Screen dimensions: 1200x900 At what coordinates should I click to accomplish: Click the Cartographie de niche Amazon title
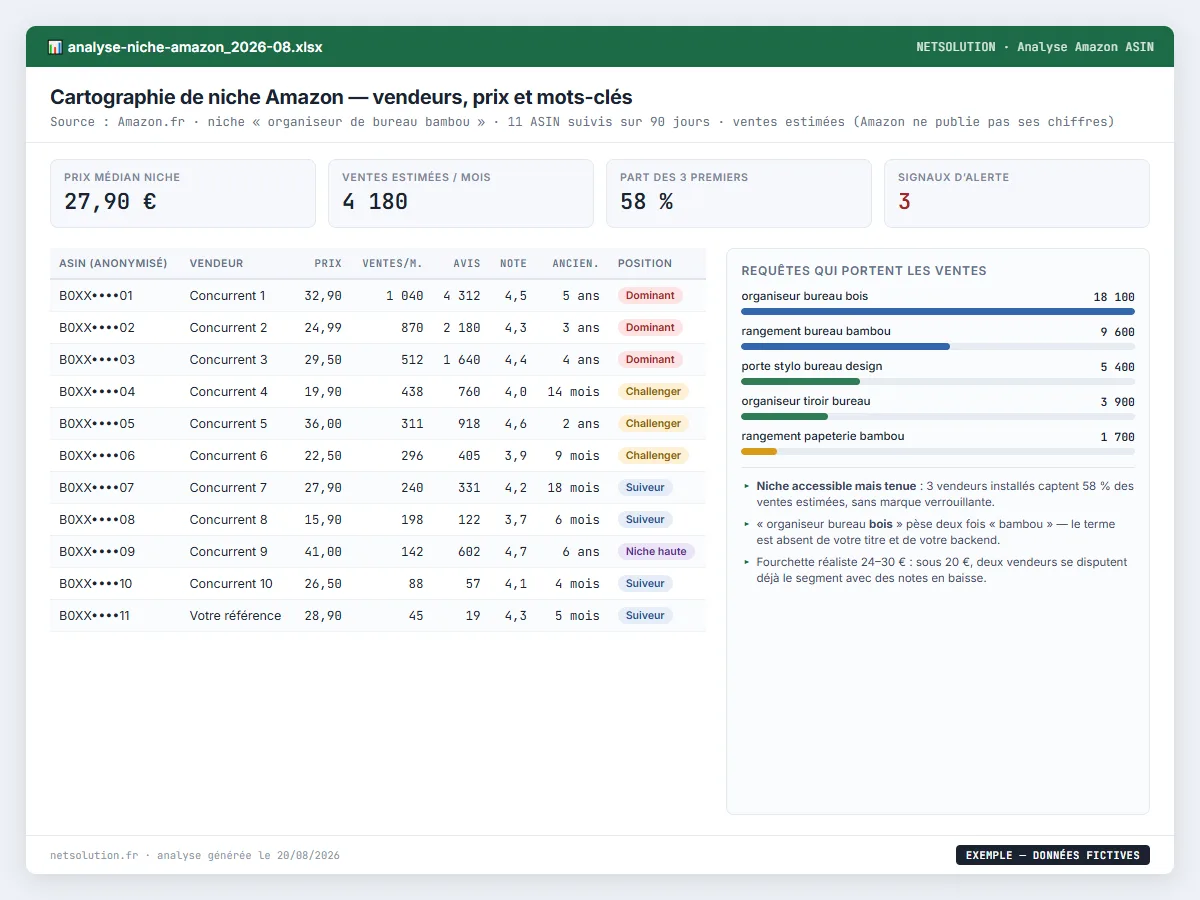point(341,97)
